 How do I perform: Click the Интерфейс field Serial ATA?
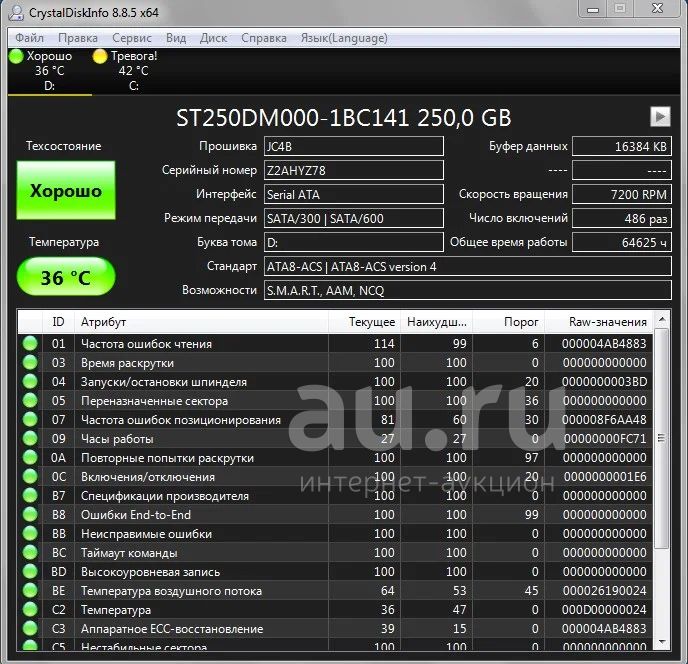coord(354,194)
